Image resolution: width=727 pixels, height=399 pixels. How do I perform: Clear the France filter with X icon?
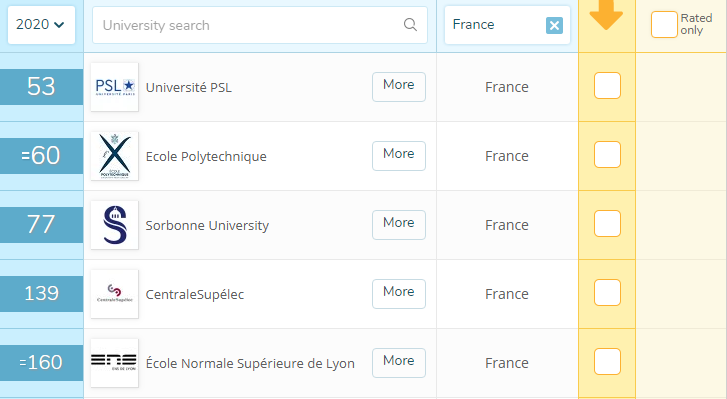[554, 25]
